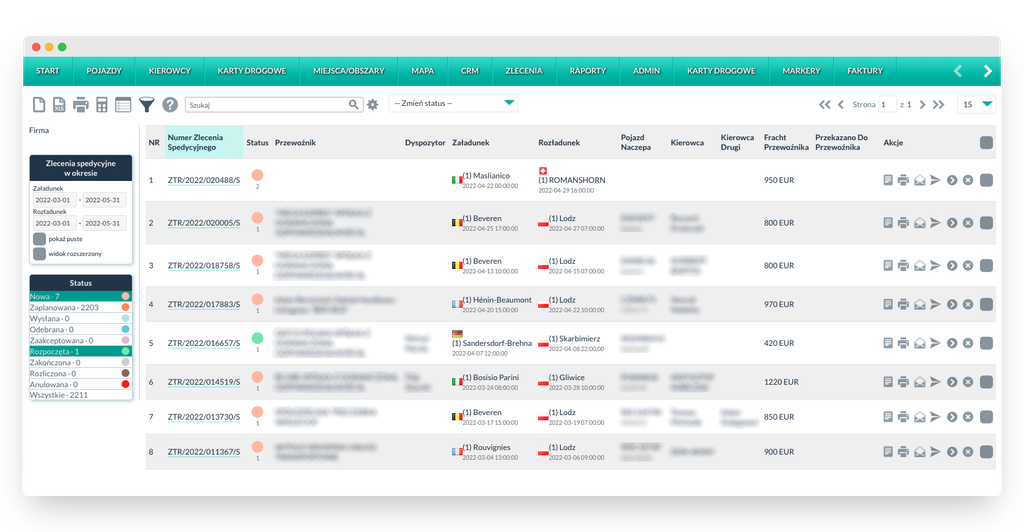Create a new order with blank document icon
Image resolution: width=1024 pixels, height=532 pixels.
point(39,104)
